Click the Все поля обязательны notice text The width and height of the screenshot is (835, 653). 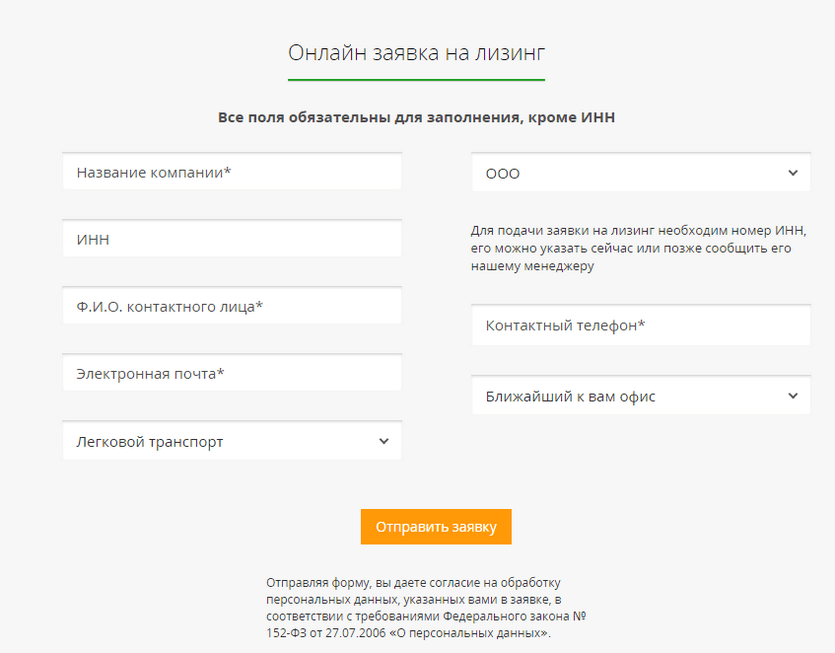(416, 117)
